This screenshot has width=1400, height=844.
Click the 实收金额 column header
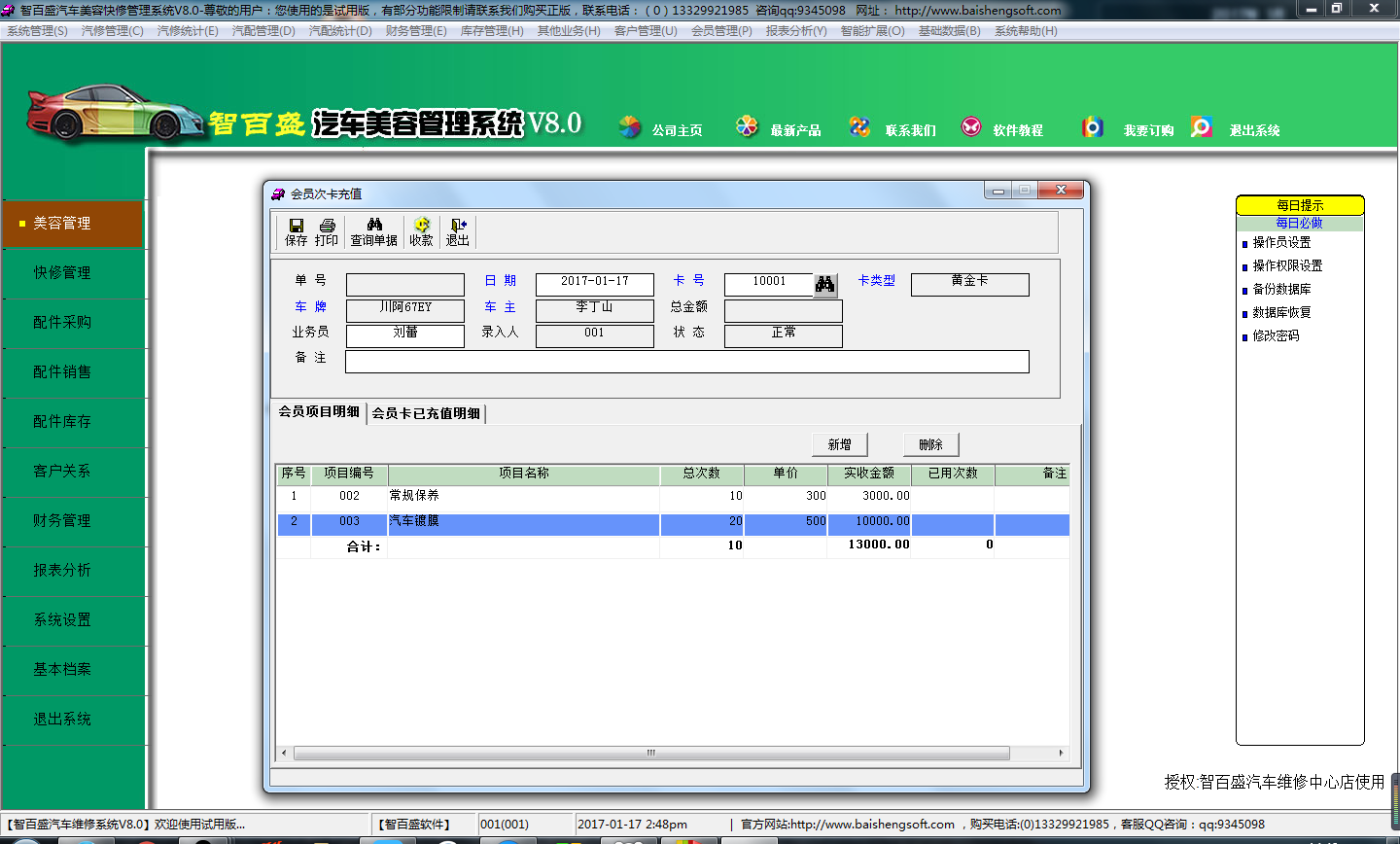click(x=869, y=474)
